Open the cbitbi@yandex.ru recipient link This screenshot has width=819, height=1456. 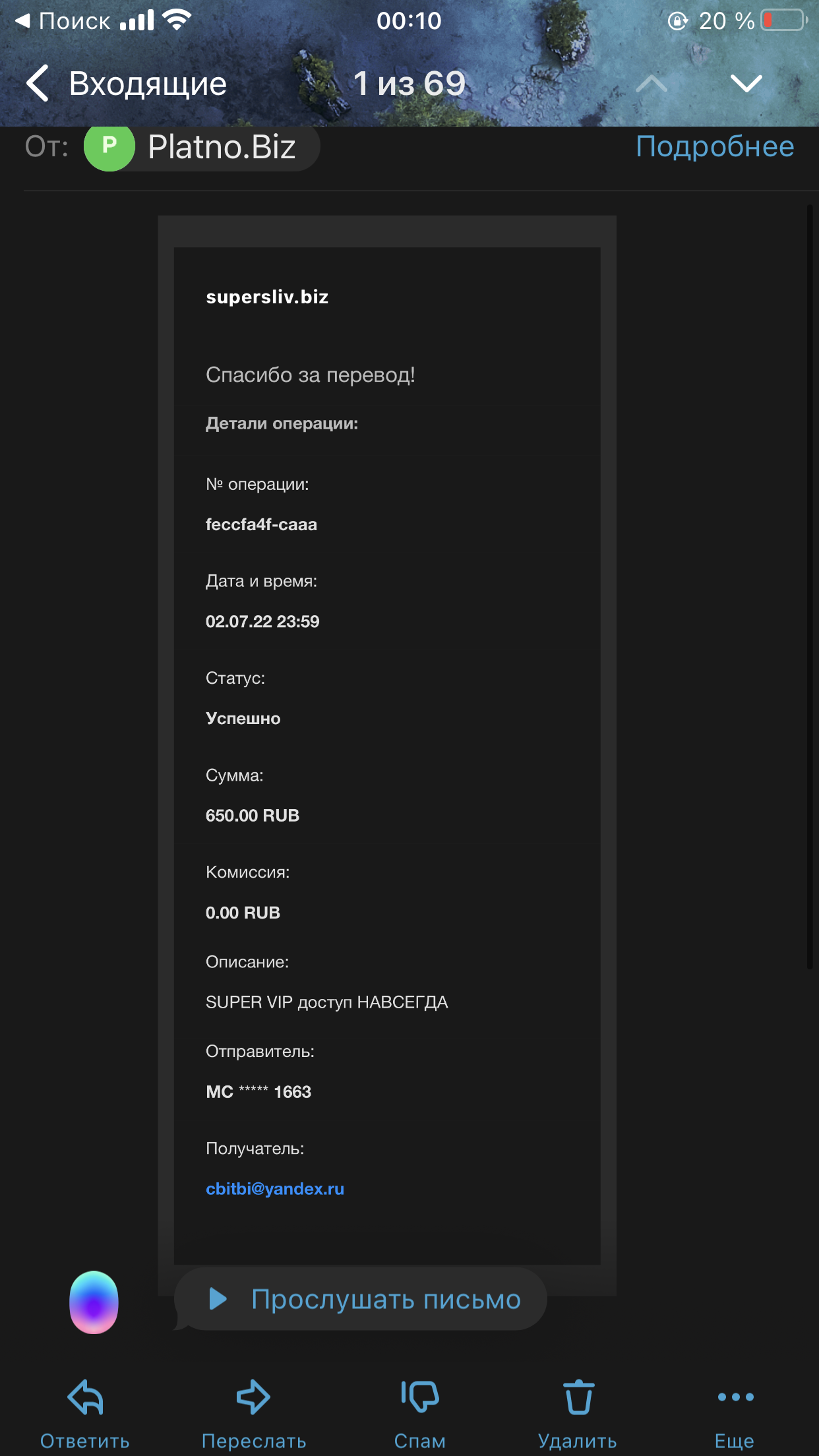click(x=275, y=1188)
